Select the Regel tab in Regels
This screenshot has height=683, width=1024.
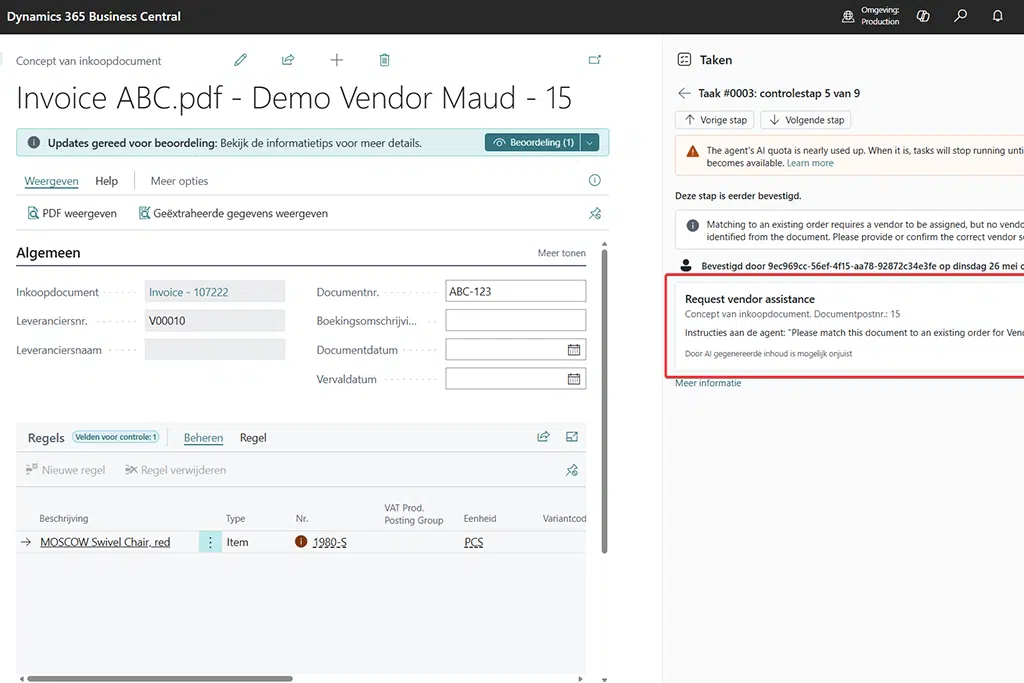tap(253, 437)
